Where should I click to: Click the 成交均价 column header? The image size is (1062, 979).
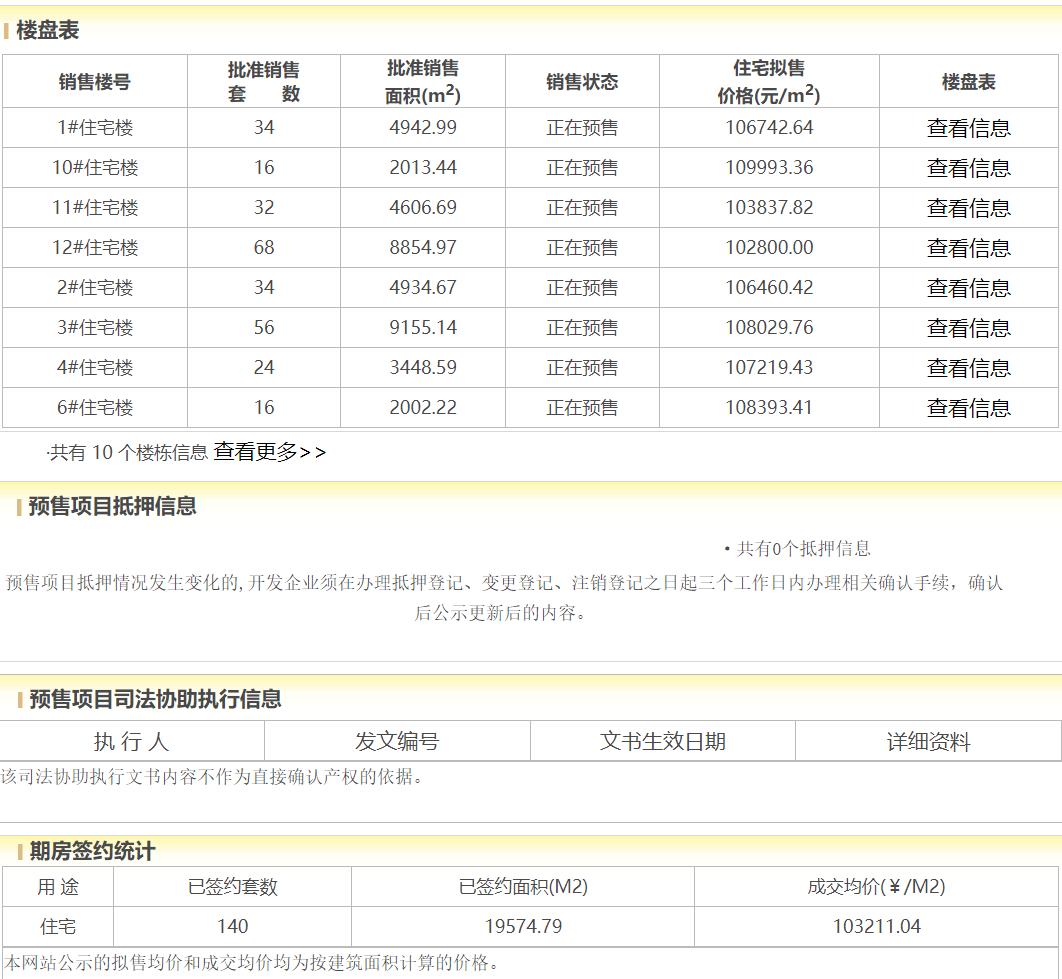point(876,886)
